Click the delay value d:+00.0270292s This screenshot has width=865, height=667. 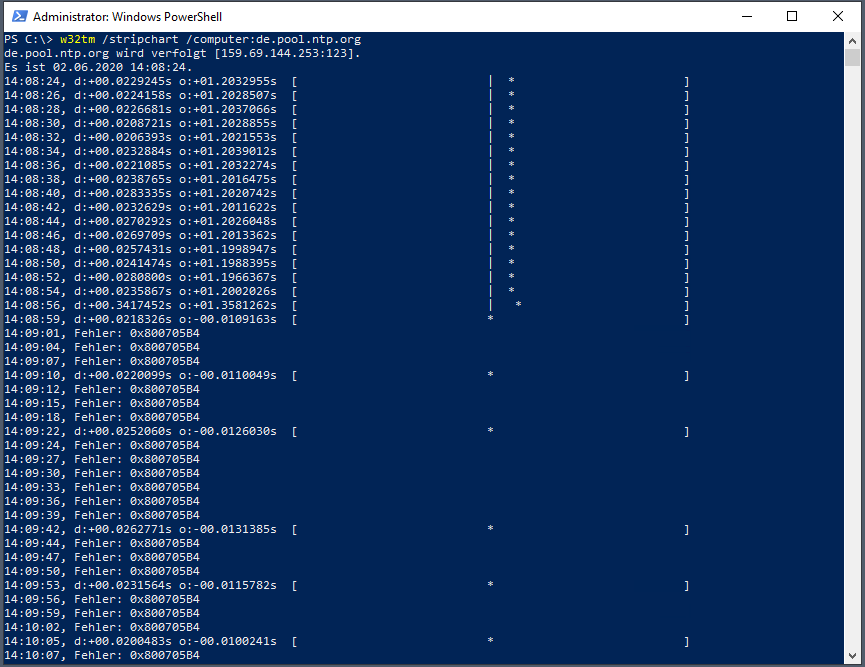(122, 221)
